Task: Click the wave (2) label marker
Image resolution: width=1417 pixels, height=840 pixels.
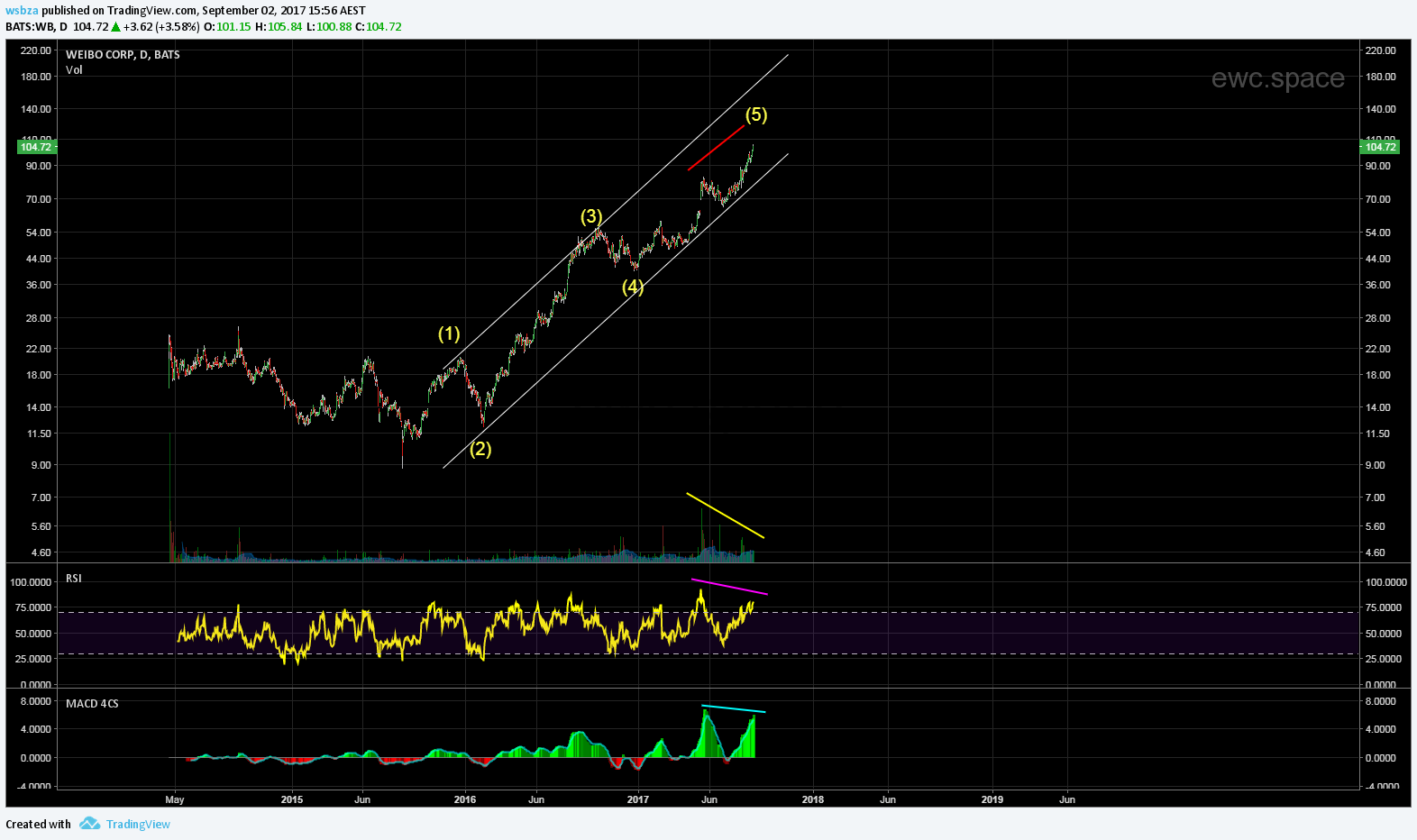Action: 480,449
